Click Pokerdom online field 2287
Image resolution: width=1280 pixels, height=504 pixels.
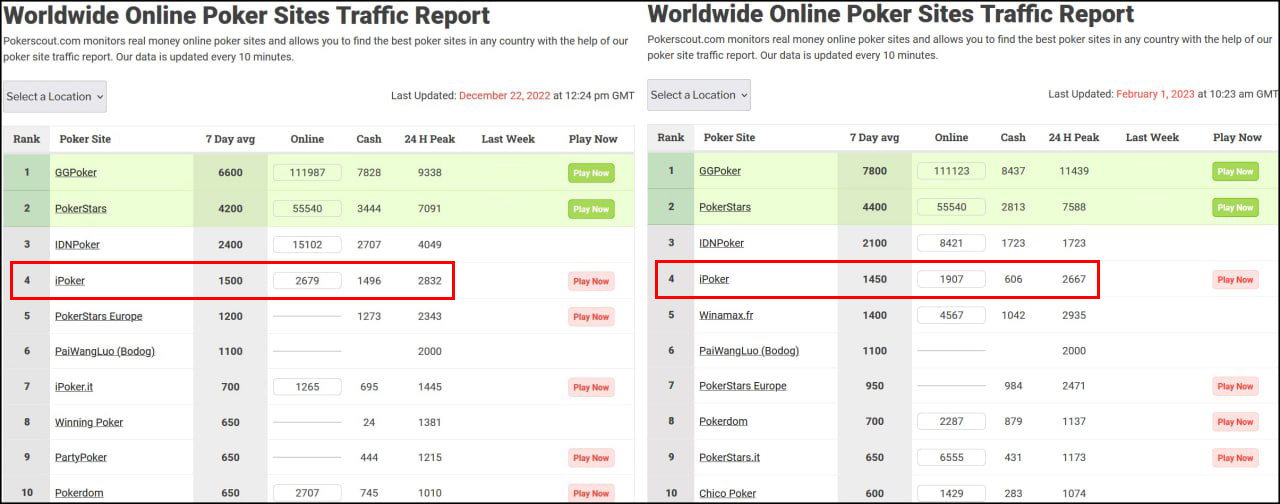click(x=951, y=421)
